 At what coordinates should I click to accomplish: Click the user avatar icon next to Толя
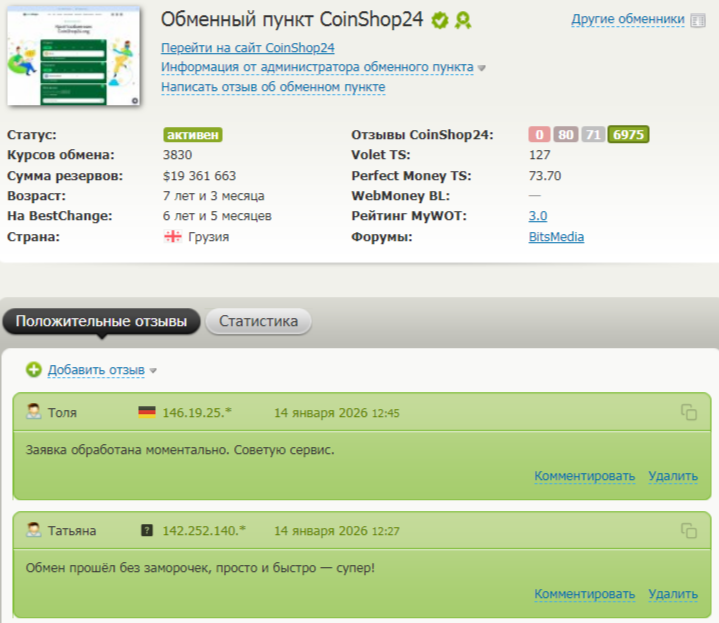[x=34, y=412]
